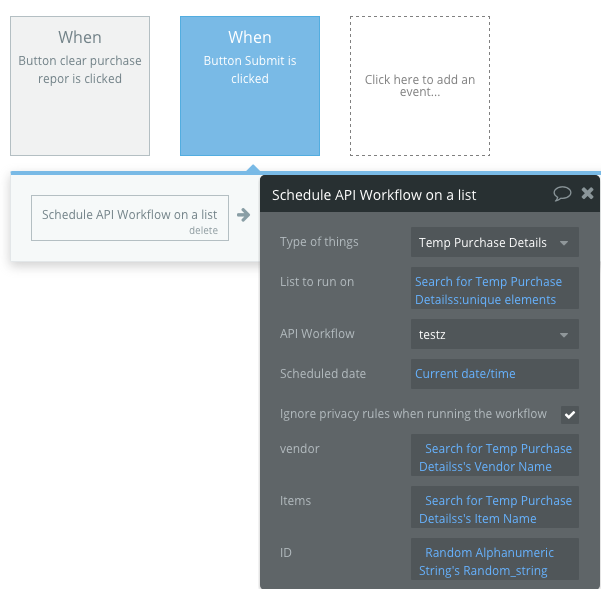This screenshot has width=601, height=589.
Task: Click the ID Random Alphanumeric String field
Action: click(494, 561)
